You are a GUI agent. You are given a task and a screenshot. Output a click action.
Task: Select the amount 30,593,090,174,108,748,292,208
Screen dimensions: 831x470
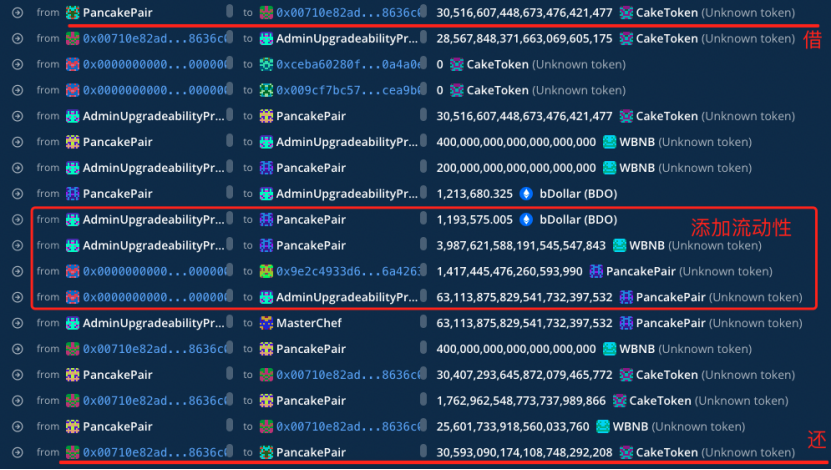[x=524, y=453]
